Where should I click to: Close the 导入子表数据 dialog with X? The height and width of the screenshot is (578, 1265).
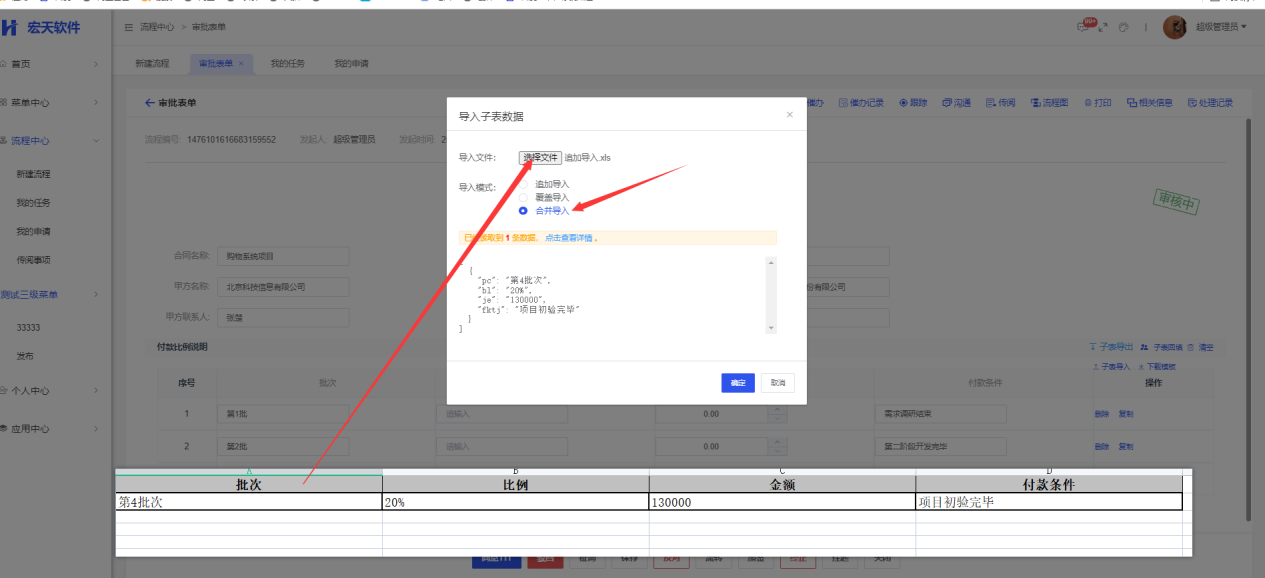(x=789, y=115)
